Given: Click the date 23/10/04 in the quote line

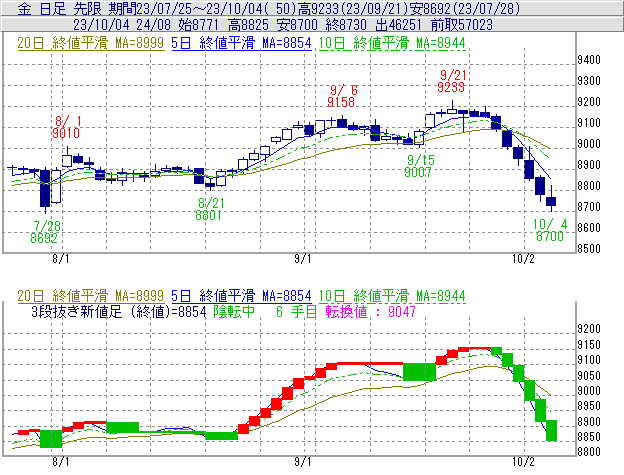Looking at the screenshot, I should click(101, 25).
